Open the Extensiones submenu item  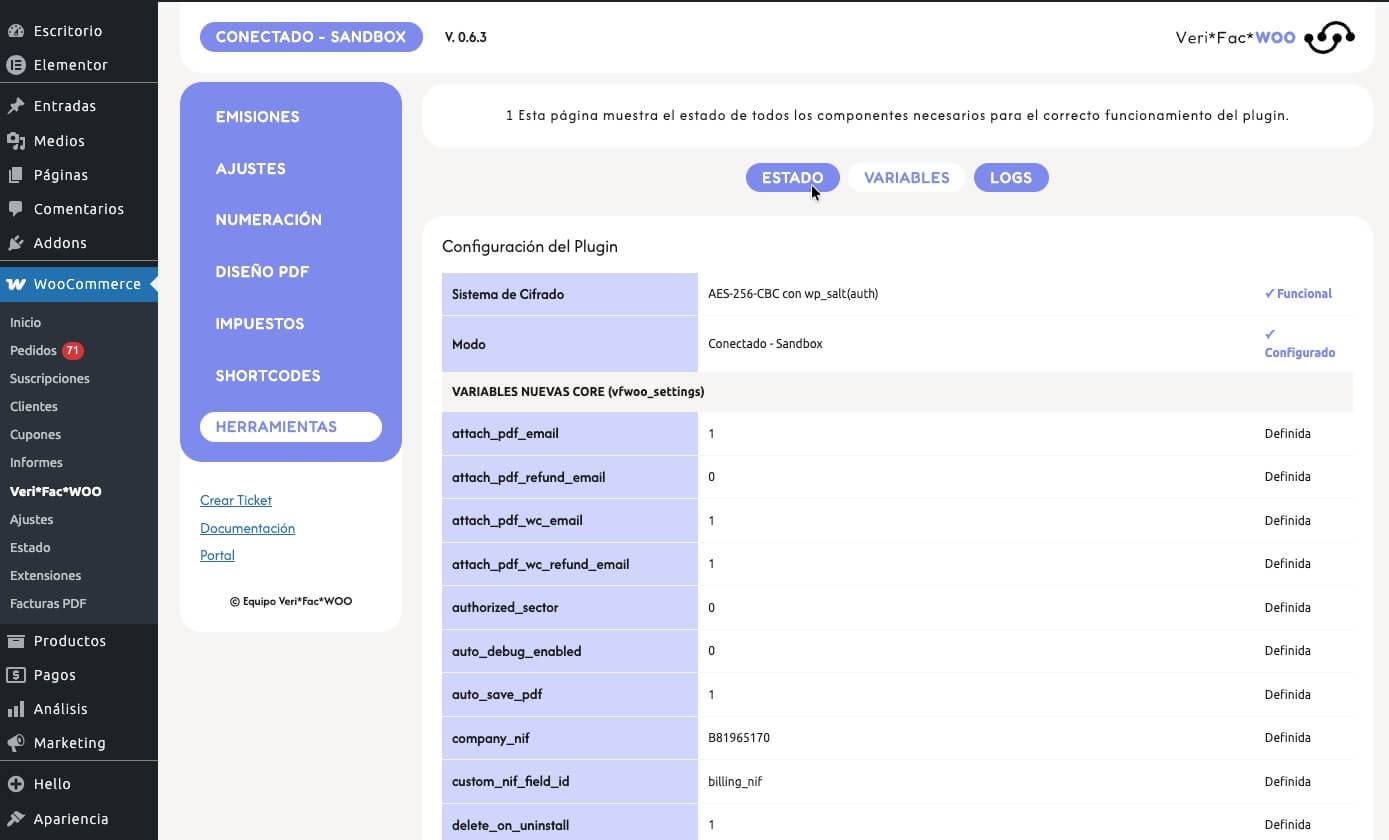pos(46,576)
